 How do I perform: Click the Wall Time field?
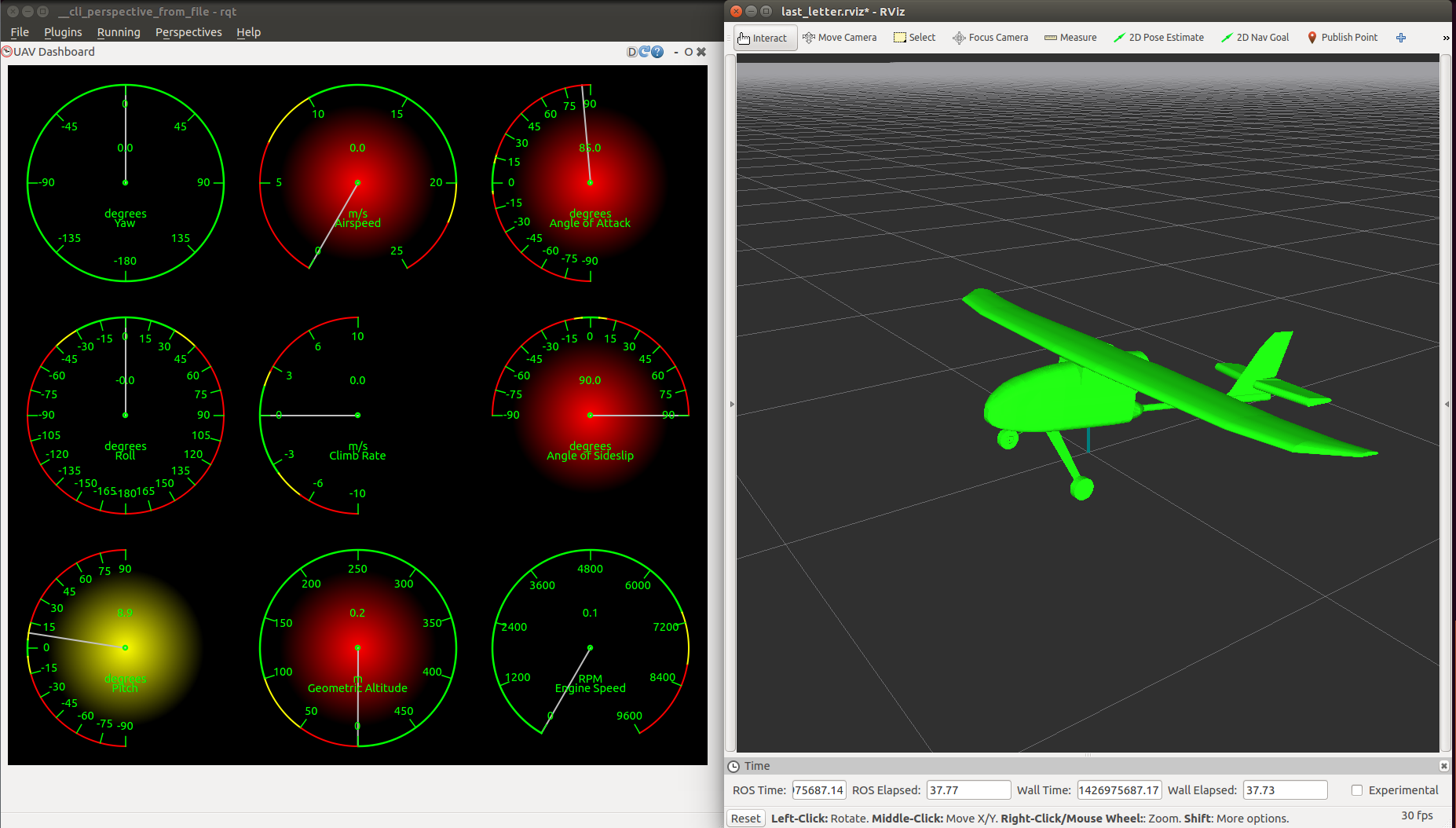click(x=1119, y=790)
